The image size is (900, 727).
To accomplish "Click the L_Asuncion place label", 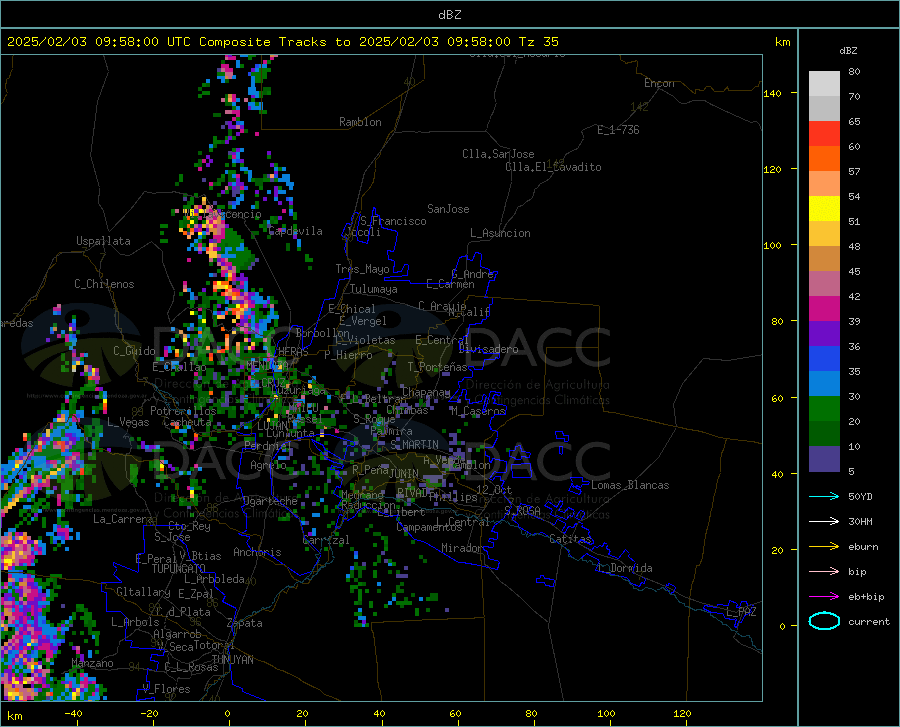I will [500, 233].
